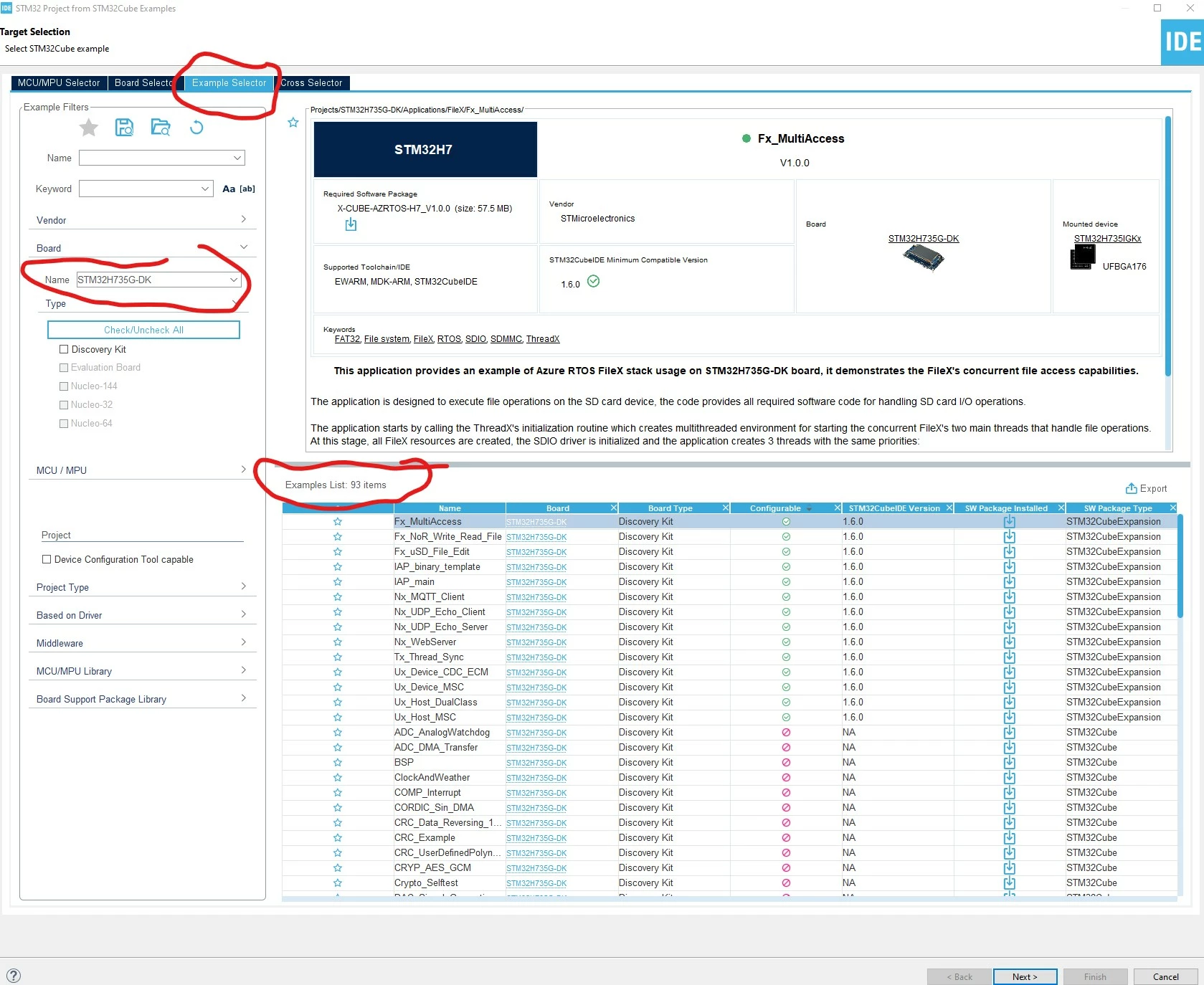Open the STM32H735IGKx mounted device link
This screenshot has height=985, width=1204.
coord(1107,239)
